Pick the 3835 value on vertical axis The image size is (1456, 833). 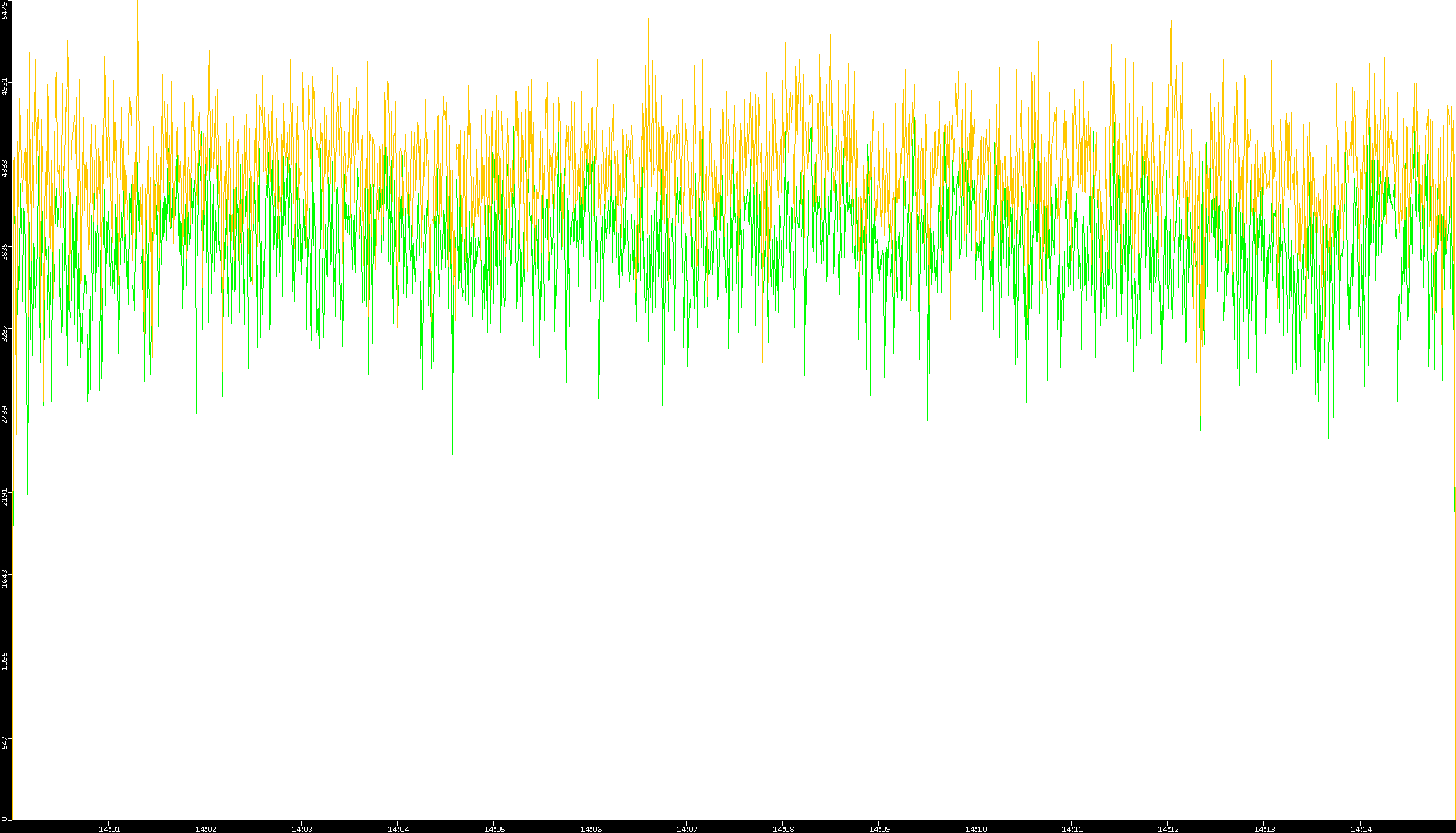tap(6, 251)
